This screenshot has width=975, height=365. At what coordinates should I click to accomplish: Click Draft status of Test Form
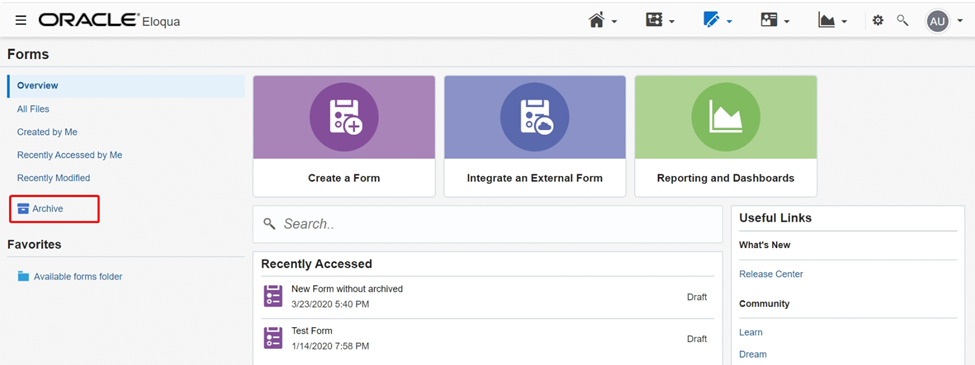697,339
